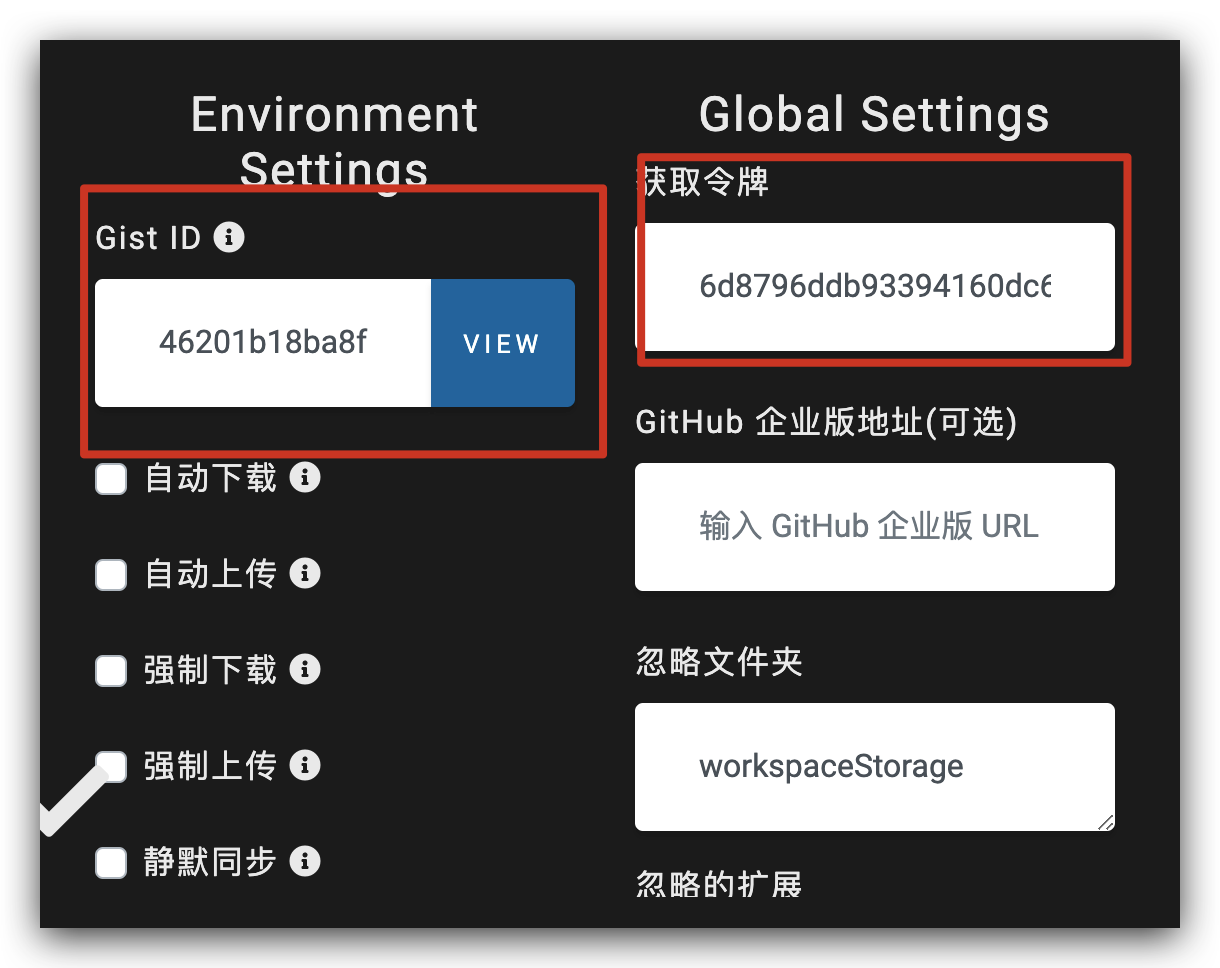The height and width of the screenshot is (968, 1220).
Task: View the info icon for 强制下载
Action: pos(305,670)
